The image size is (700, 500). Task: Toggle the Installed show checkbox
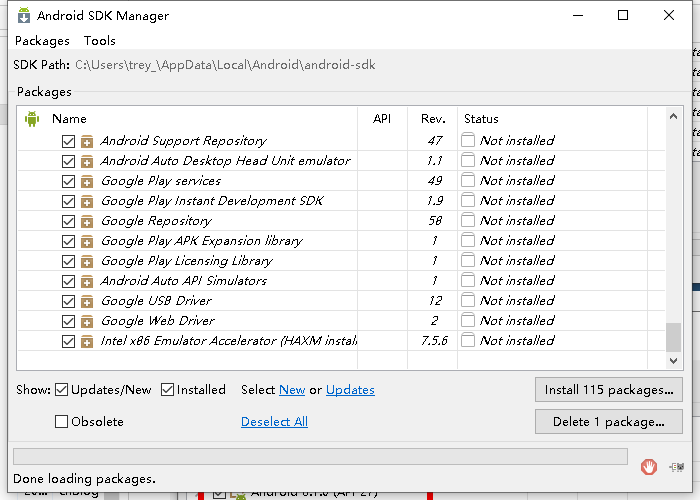pyautogui.click(x=167, y=390)
